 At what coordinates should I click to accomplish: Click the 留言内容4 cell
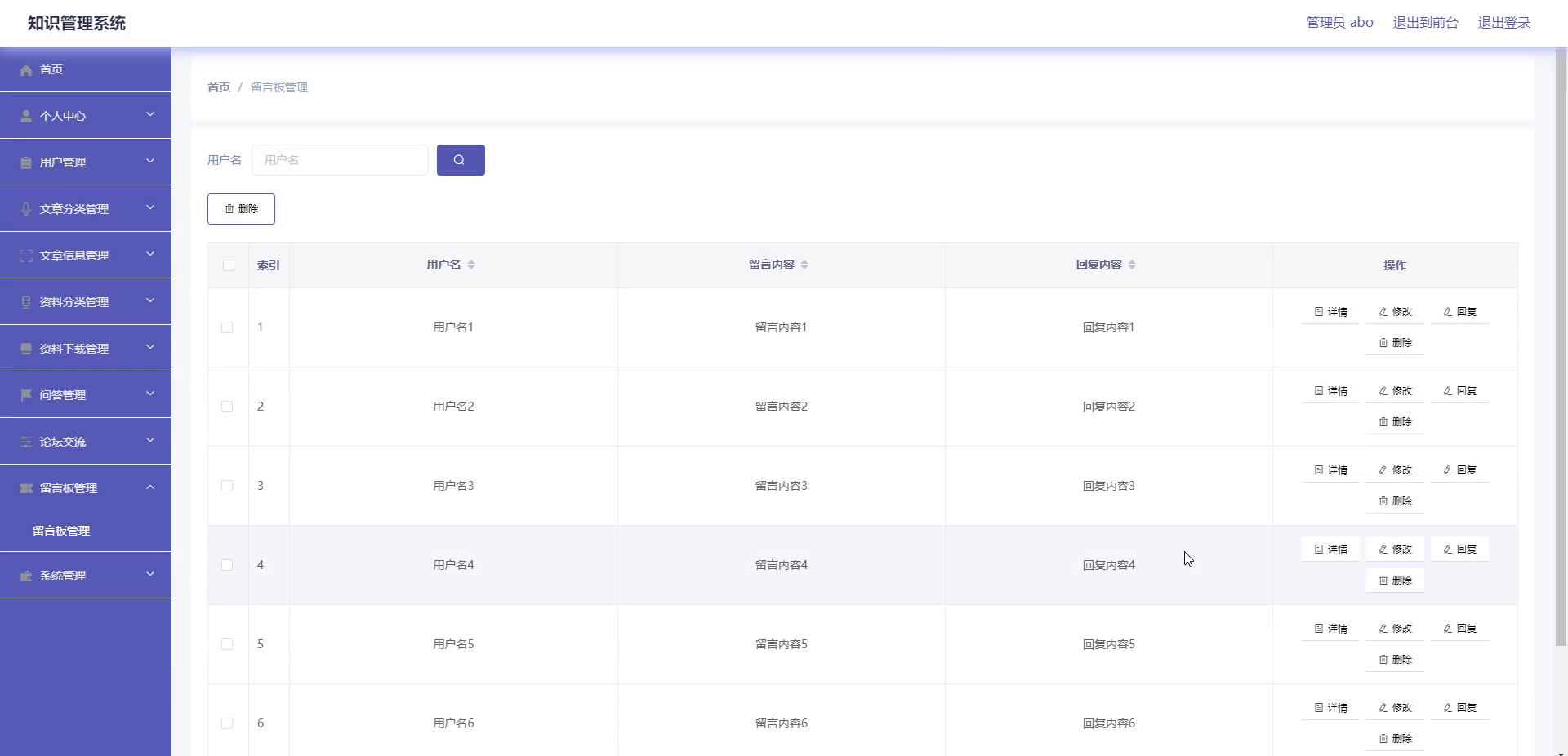point(782,565)
